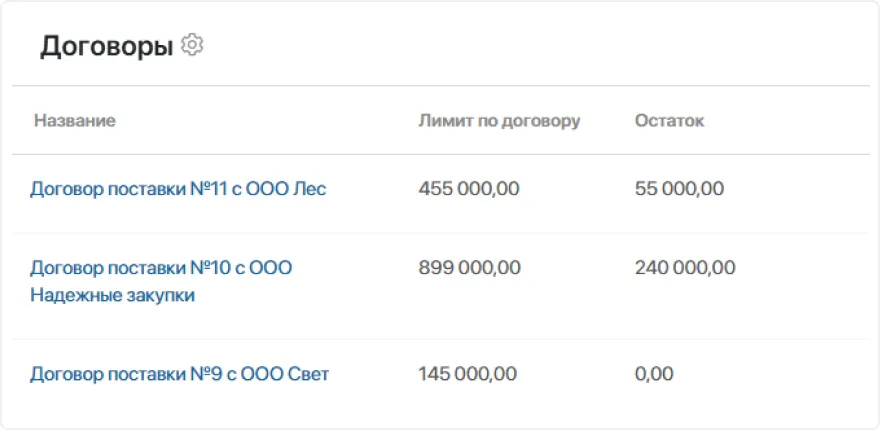Screen dimensions: 880x430
Task: Click blank space right of the settings gear
Action: point(500,46)
